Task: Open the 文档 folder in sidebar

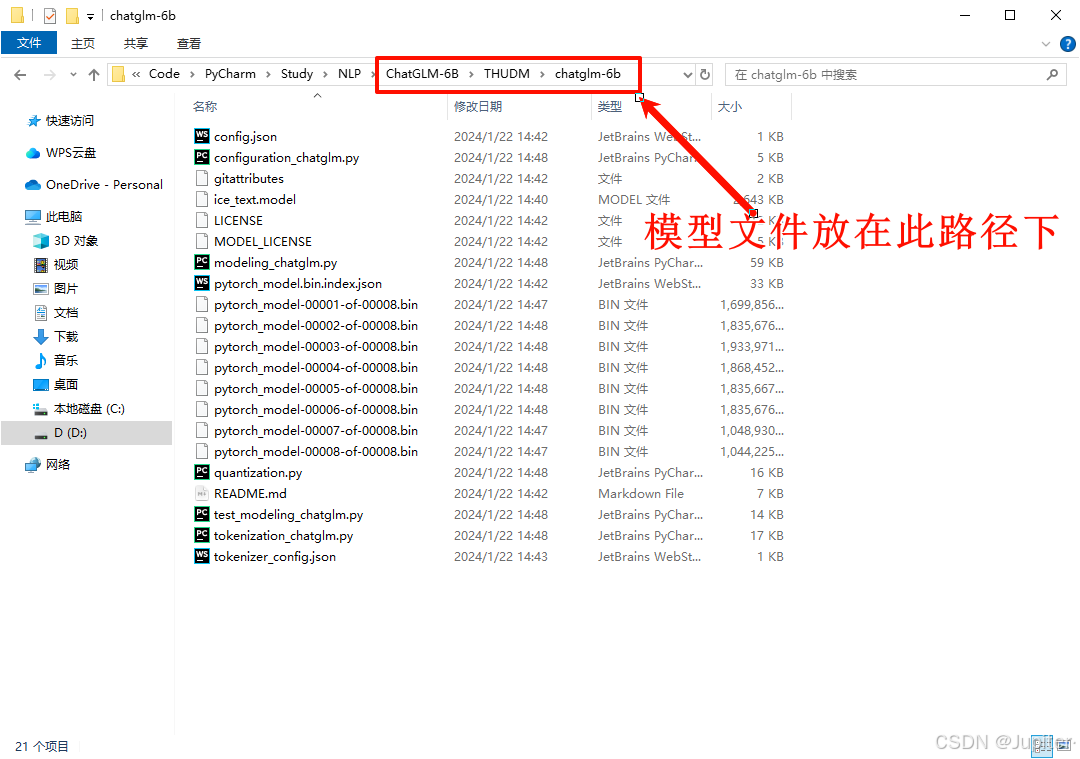Action: coord(65,313)
